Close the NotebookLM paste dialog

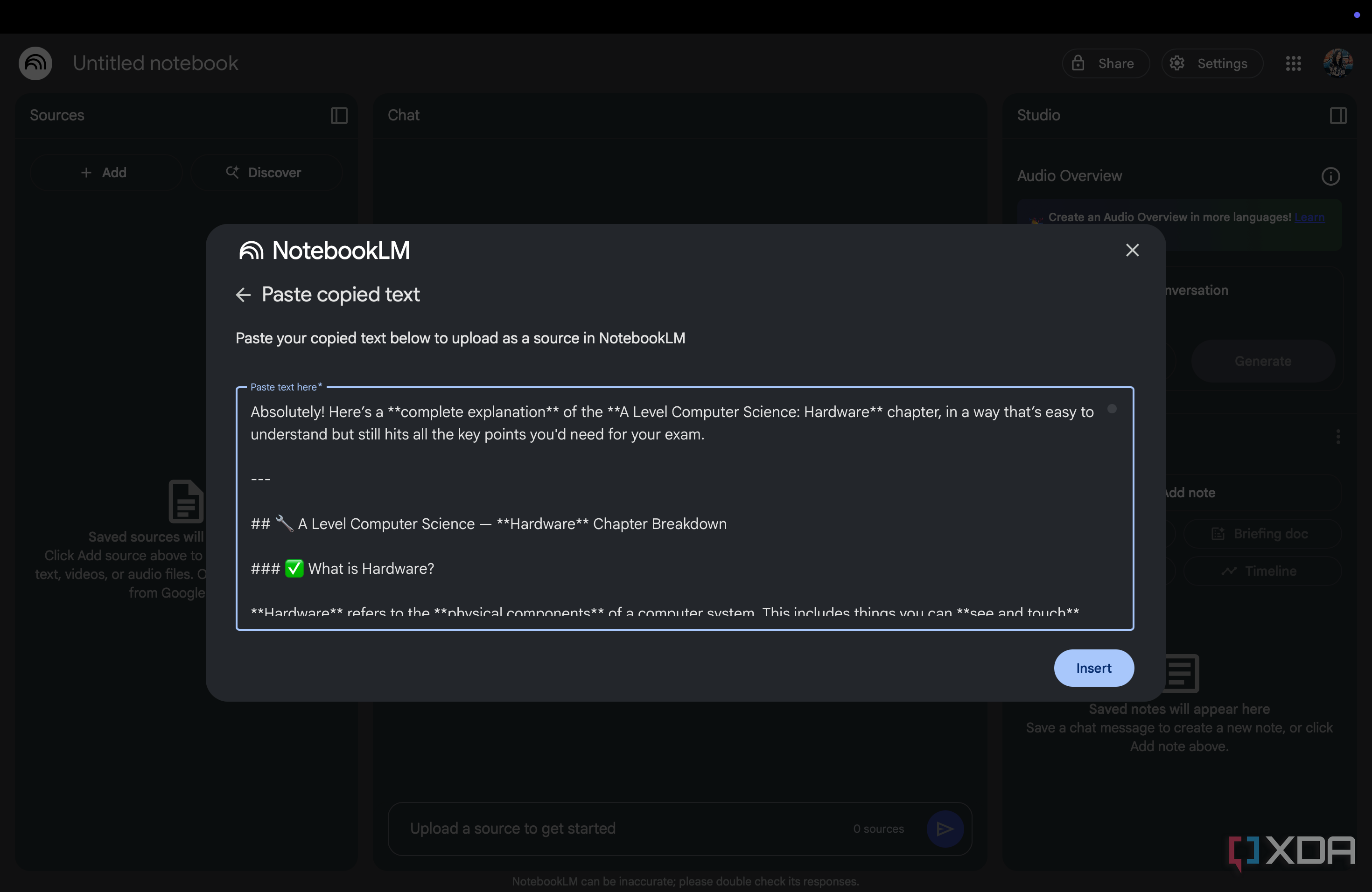click(x=1132, y=250)
